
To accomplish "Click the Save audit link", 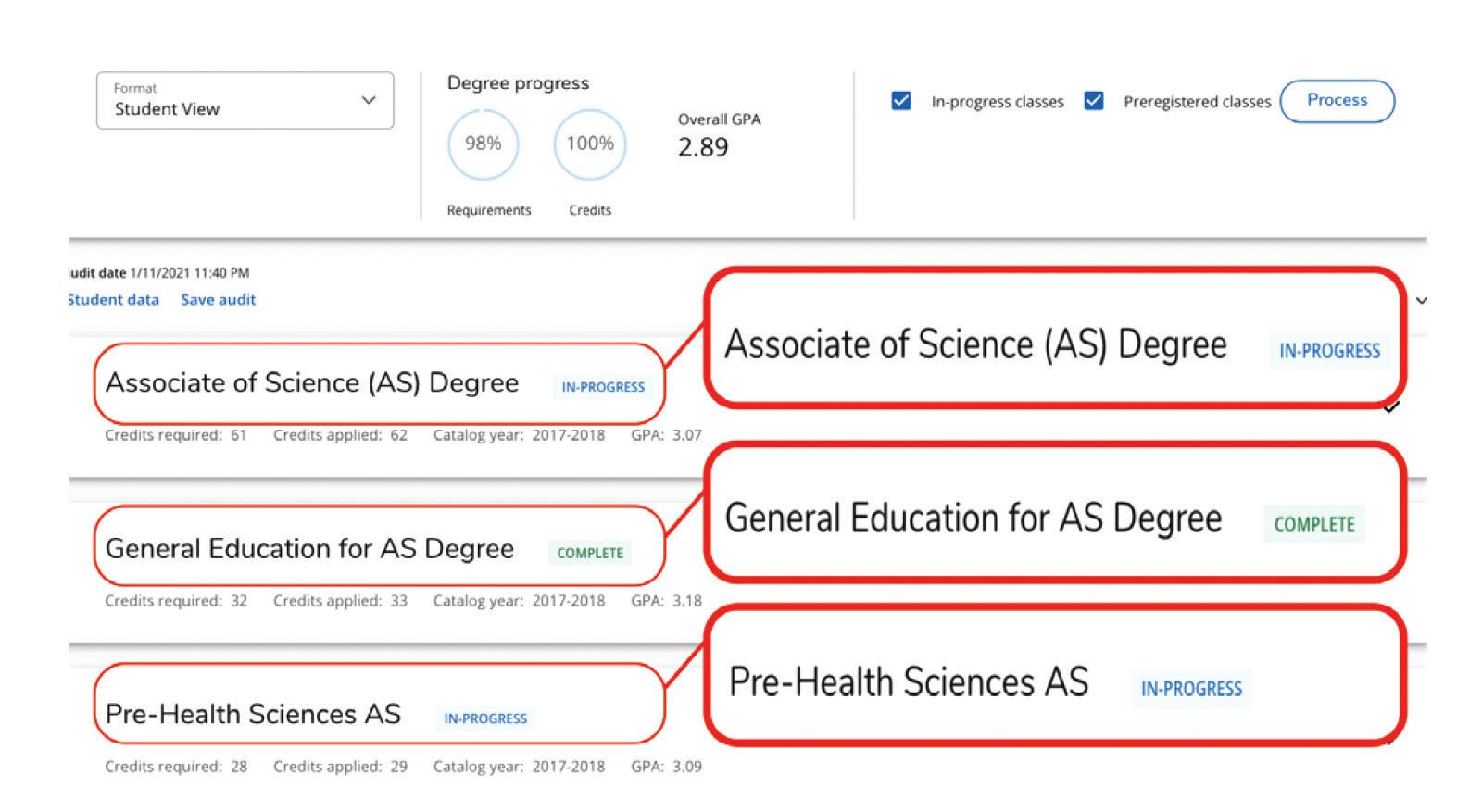I will 218,300.
